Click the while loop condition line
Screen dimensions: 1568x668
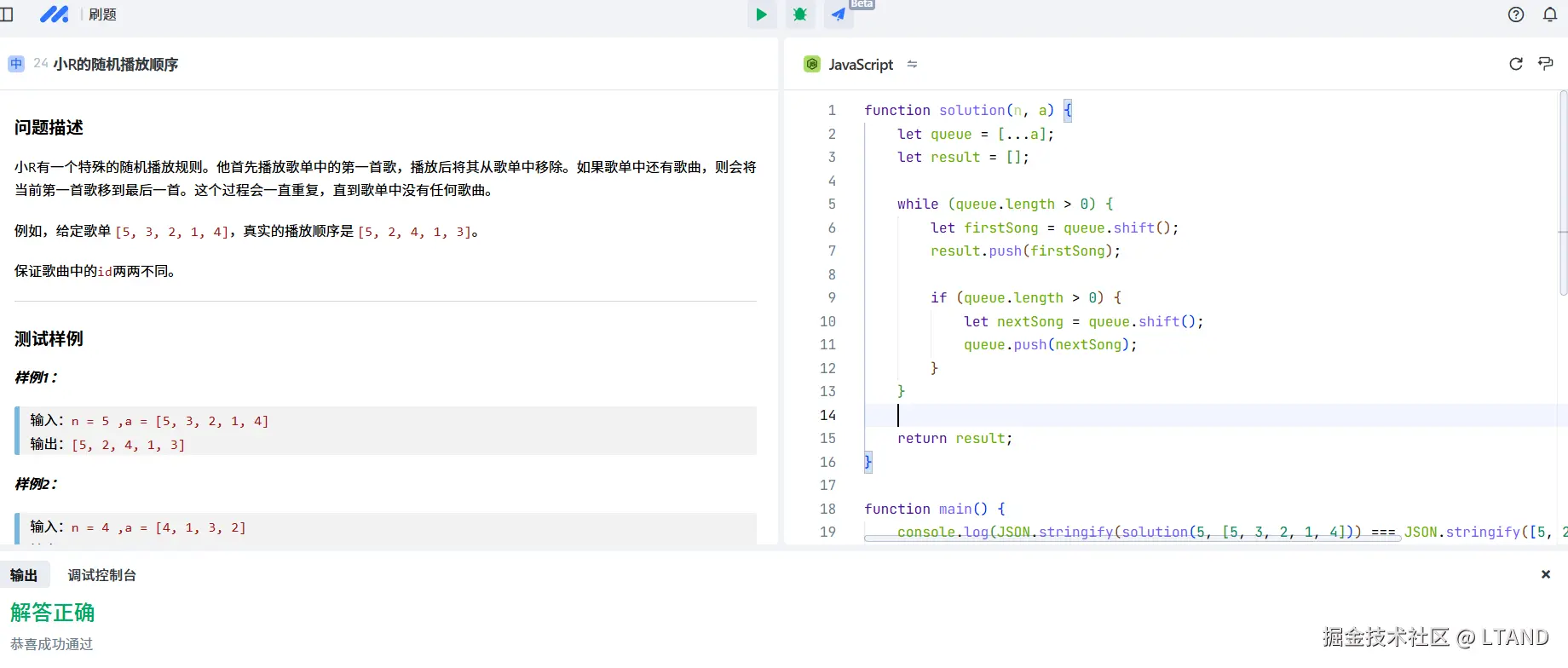click(x=1006, y=204)
